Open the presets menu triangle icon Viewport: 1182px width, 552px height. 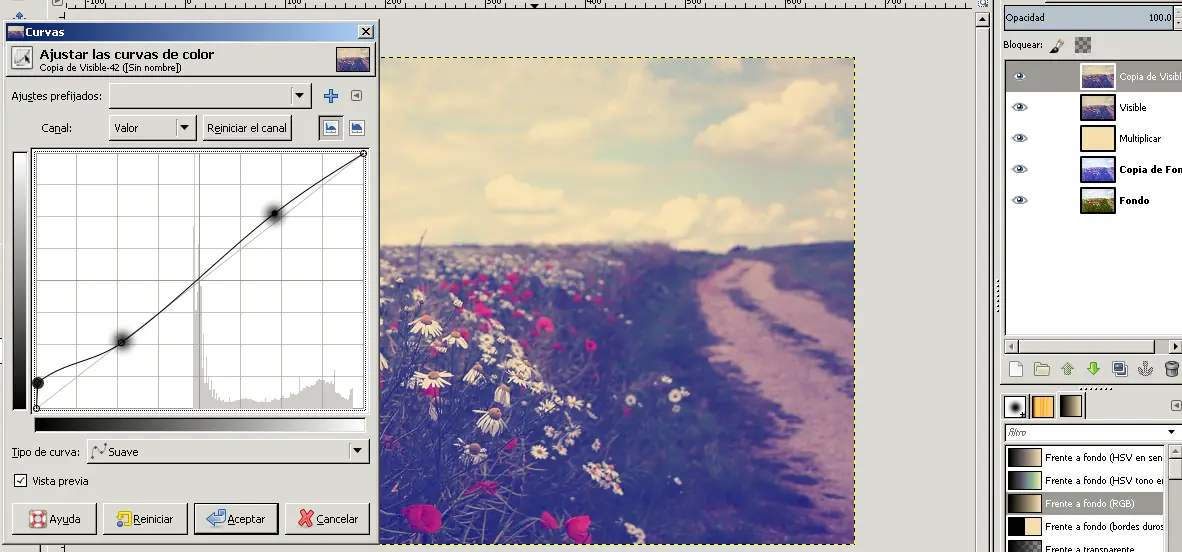tap(357, 96)
